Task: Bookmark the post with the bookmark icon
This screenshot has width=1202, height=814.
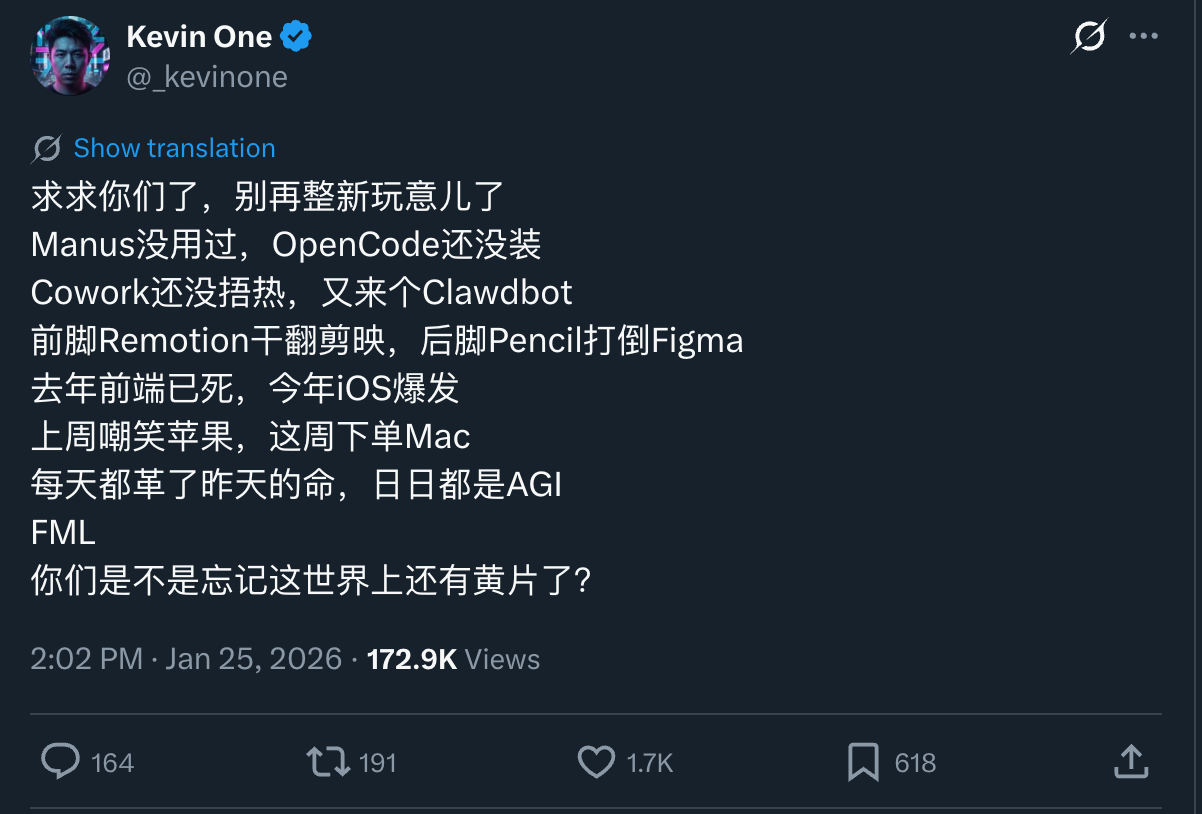Action: coord(863,762)
